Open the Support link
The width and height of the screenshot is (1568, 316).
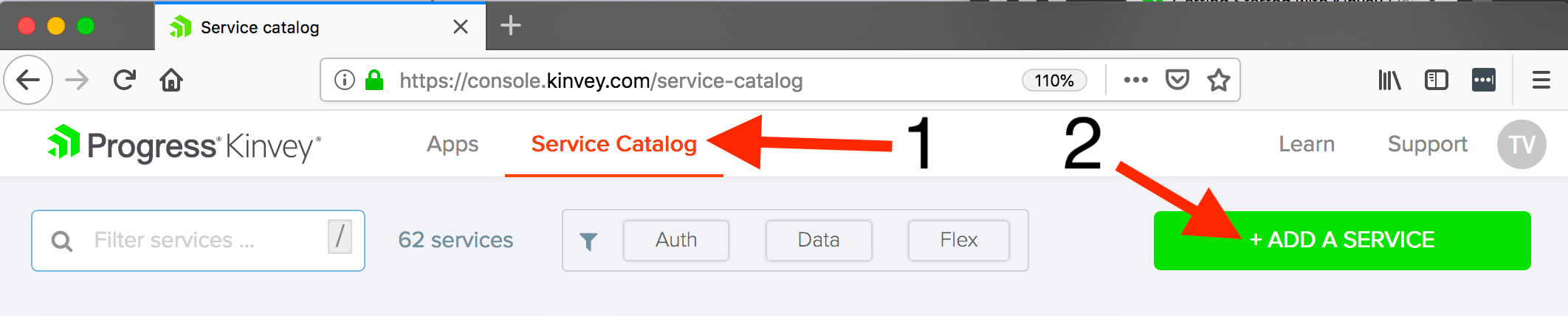(1427, 144)
